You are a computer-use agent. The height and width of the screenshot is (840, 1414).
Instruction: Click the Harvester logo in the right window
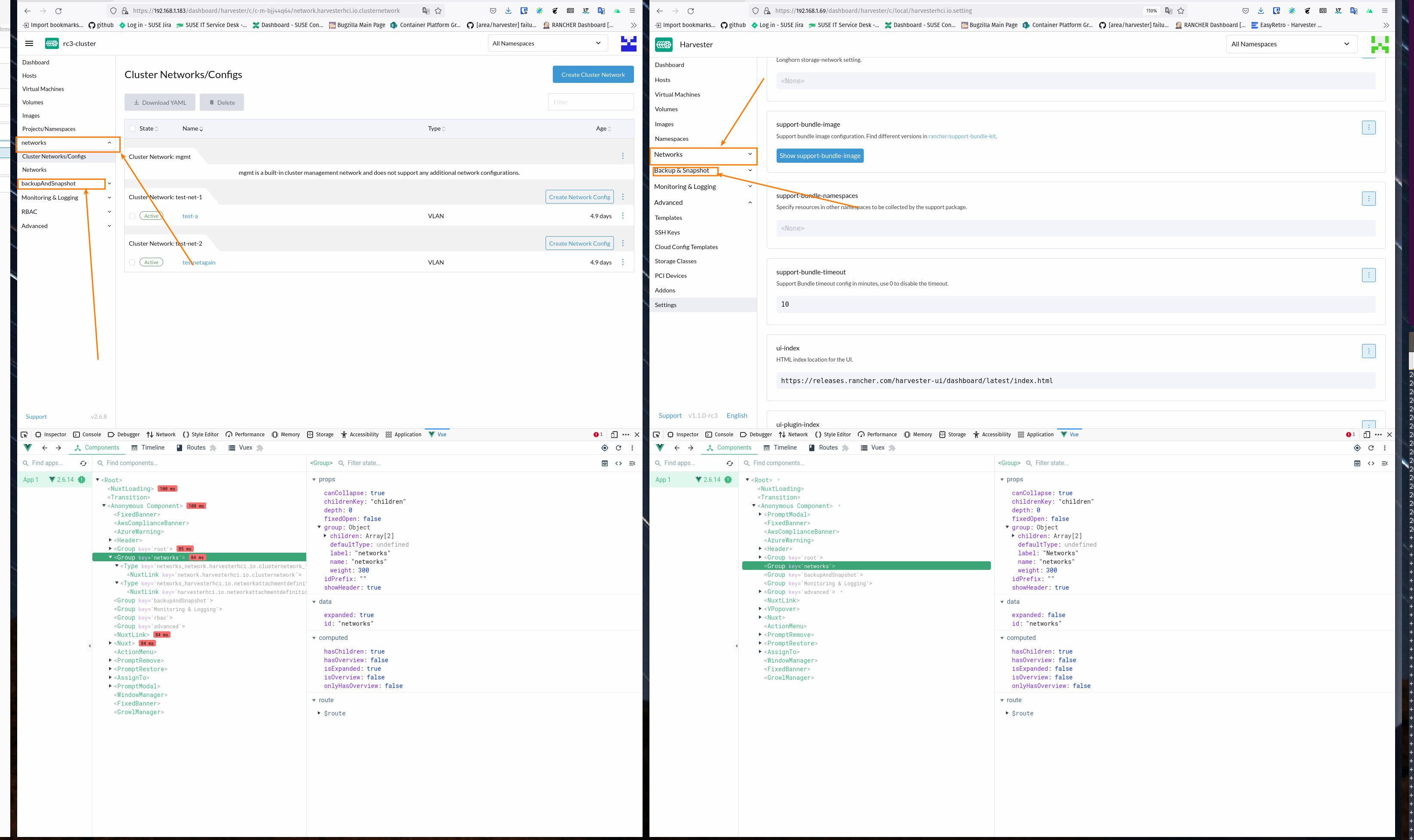tap(664, 44)
